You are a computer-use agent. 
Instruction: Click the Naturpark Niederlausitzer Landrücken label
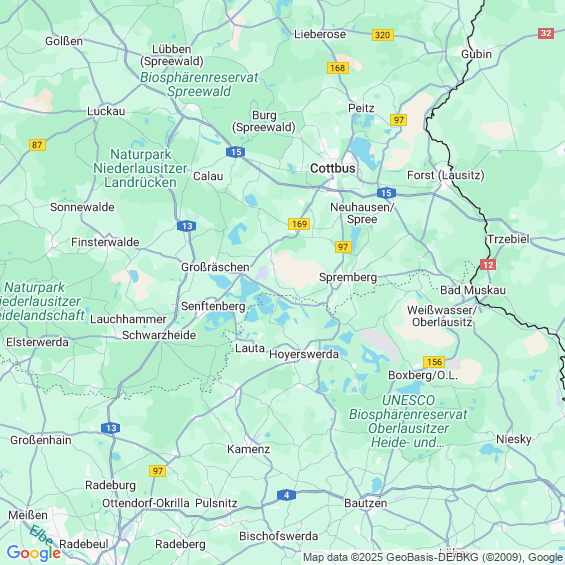click(x=141, y=168)
